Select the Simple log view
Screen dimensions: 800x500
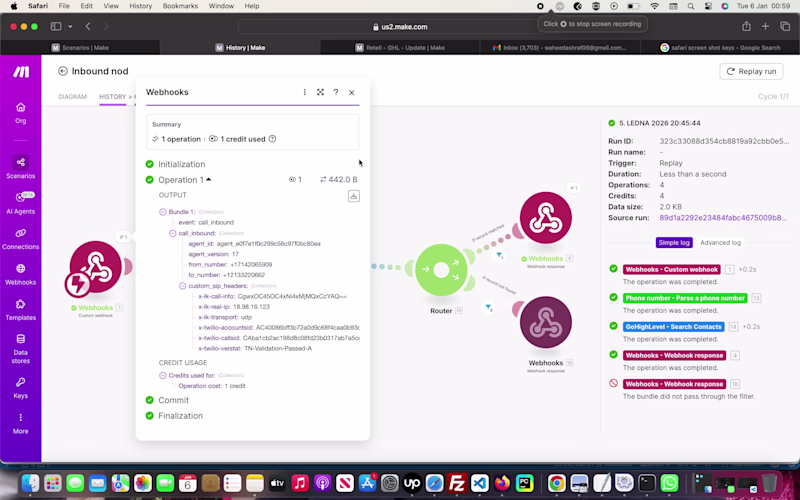673,243
